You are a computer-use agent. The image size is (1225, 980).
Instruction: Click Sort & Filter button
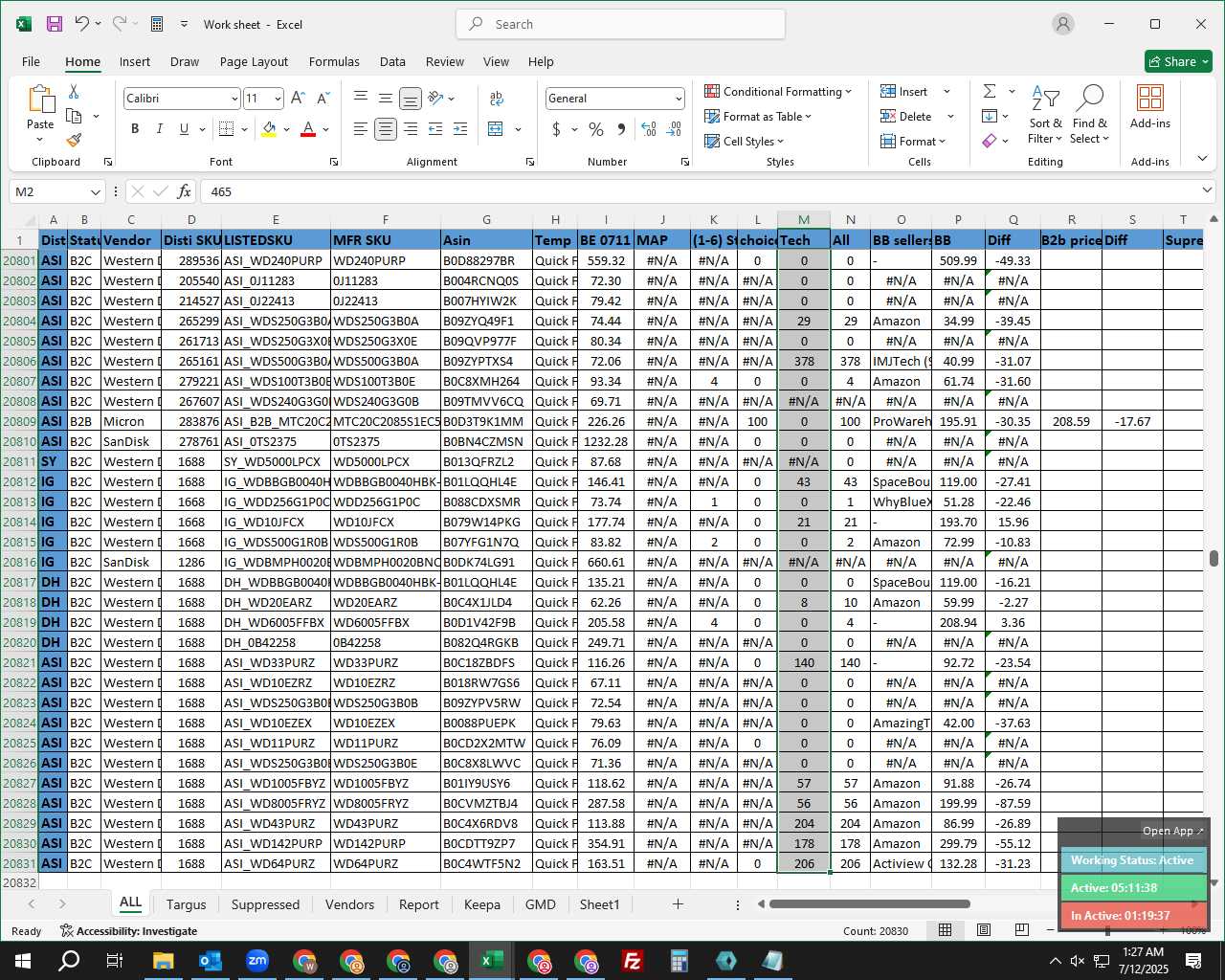pyautogui.click(x=1045, y=114)
